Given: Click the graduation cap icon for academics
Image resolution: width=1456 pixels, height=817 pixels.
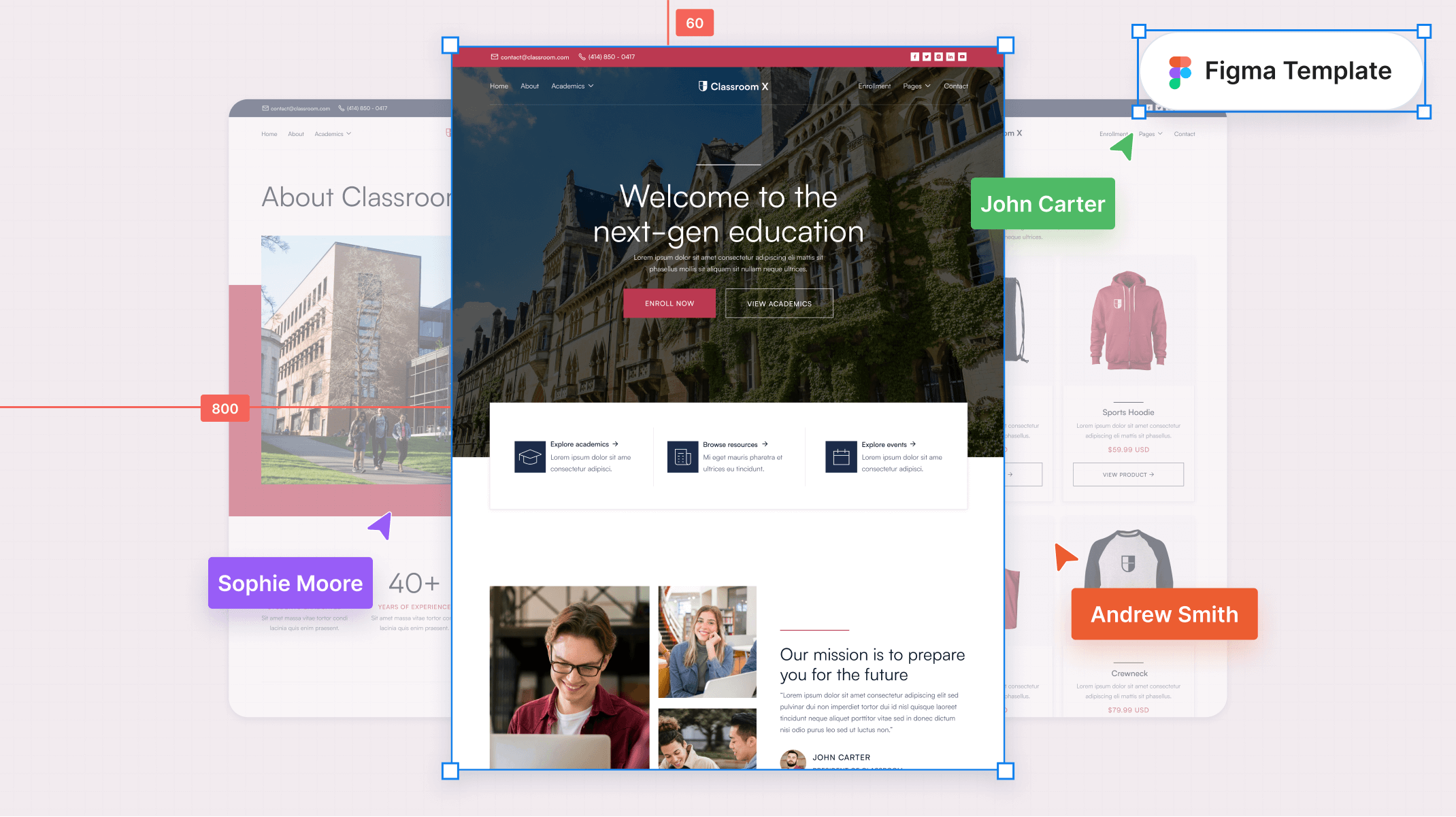Looking at the screenshot, I should 530,457.
